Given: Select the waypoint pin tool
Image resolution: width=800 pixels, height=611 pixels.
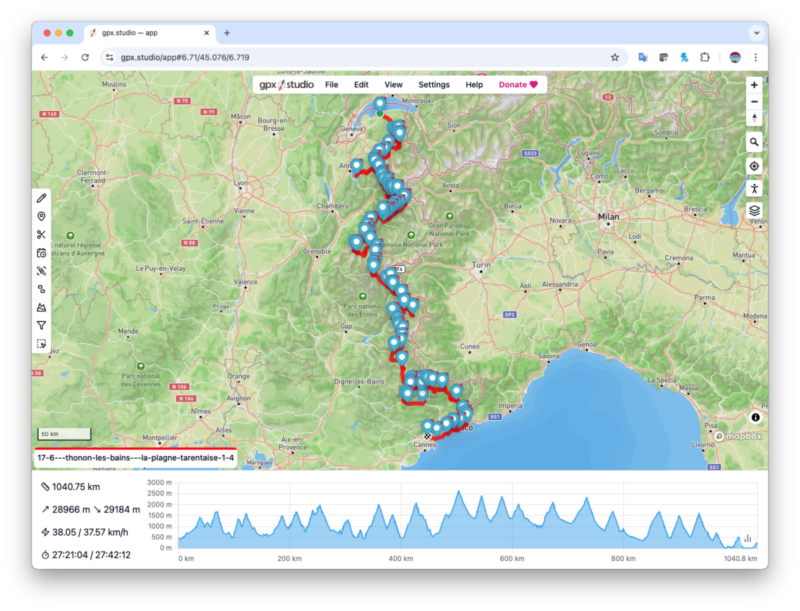Looking at the screenshot, I should tap(41, 216).
